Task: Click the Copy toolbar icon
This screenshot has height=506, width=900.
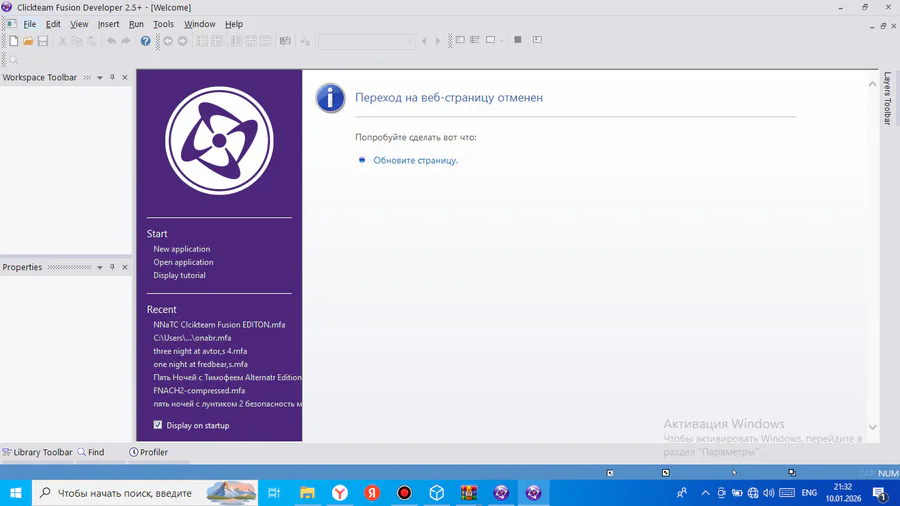Action: (x=76, y=41)
